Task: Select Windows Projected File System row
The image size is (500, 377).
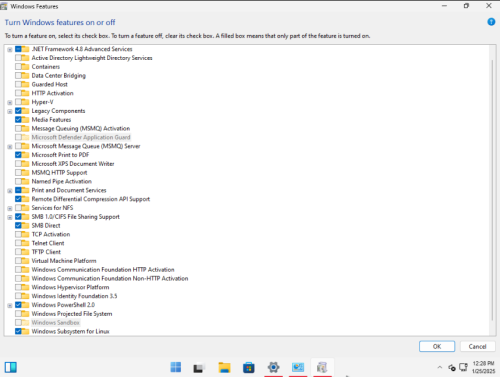Action: (x=72, y=314)
